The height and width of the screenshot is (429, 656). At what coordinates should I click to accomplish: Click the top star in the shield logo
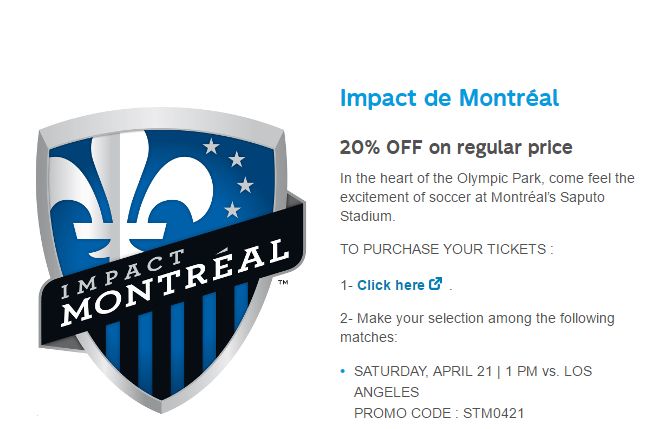[x=211, y=146]
